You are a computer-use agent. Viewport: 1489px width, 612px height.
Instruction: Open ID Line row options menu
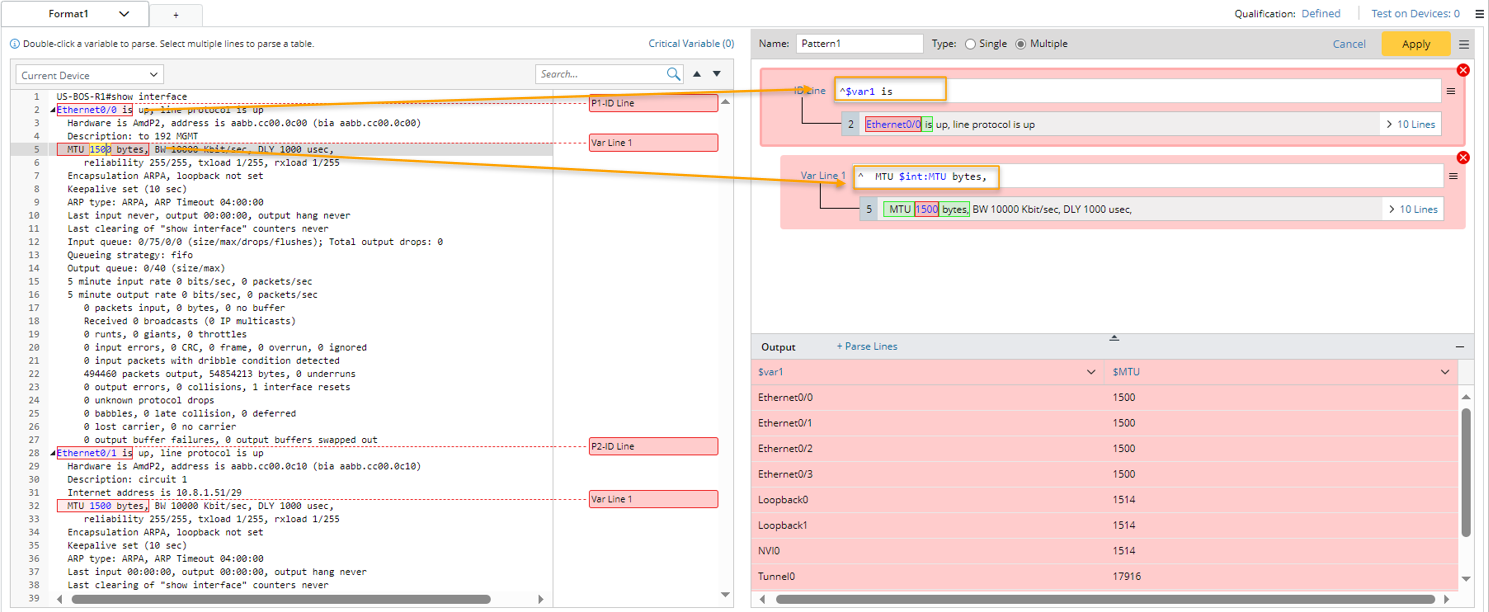1451,91
